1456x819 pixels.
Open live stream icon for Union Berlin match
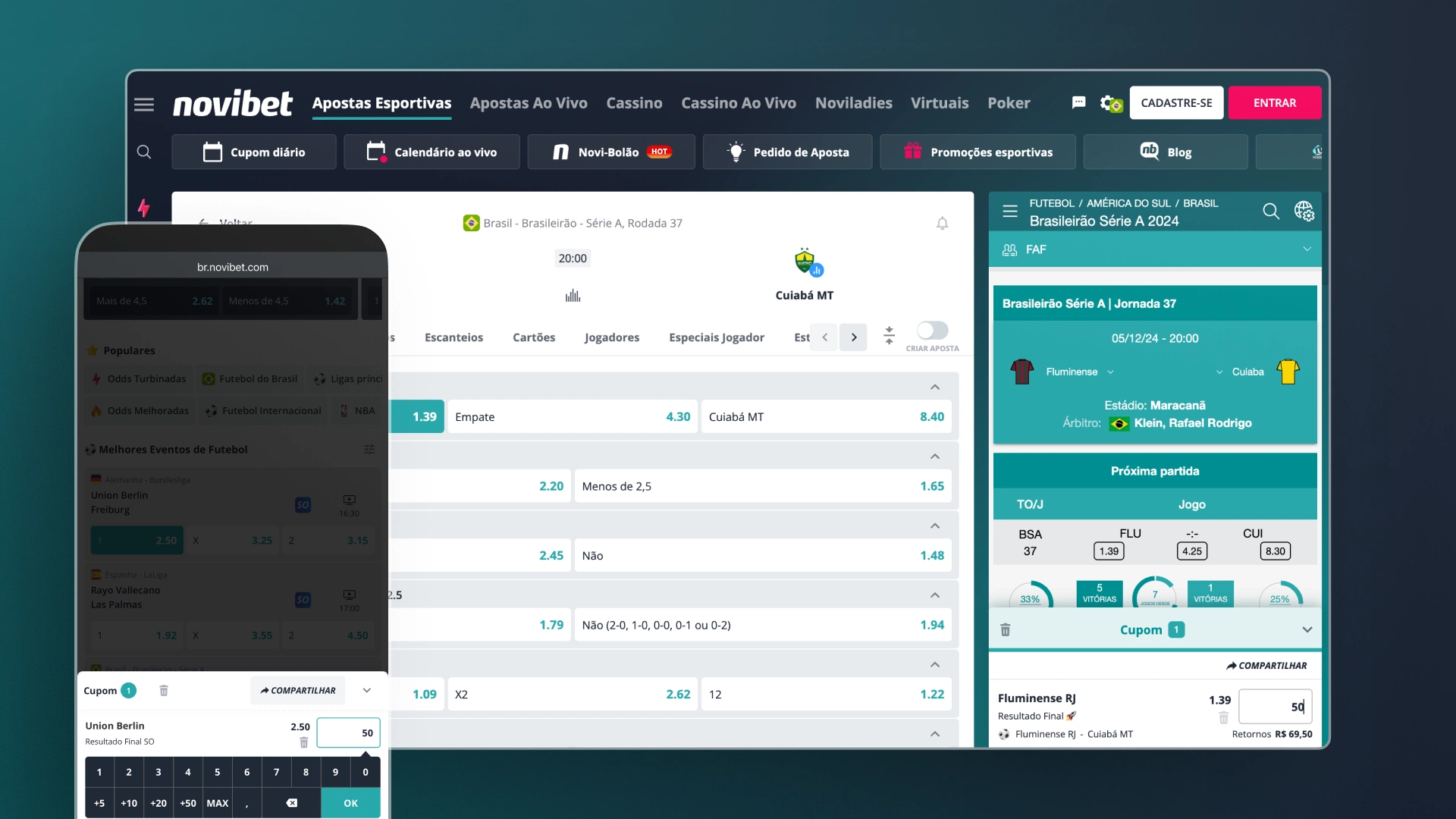[349, 500]
